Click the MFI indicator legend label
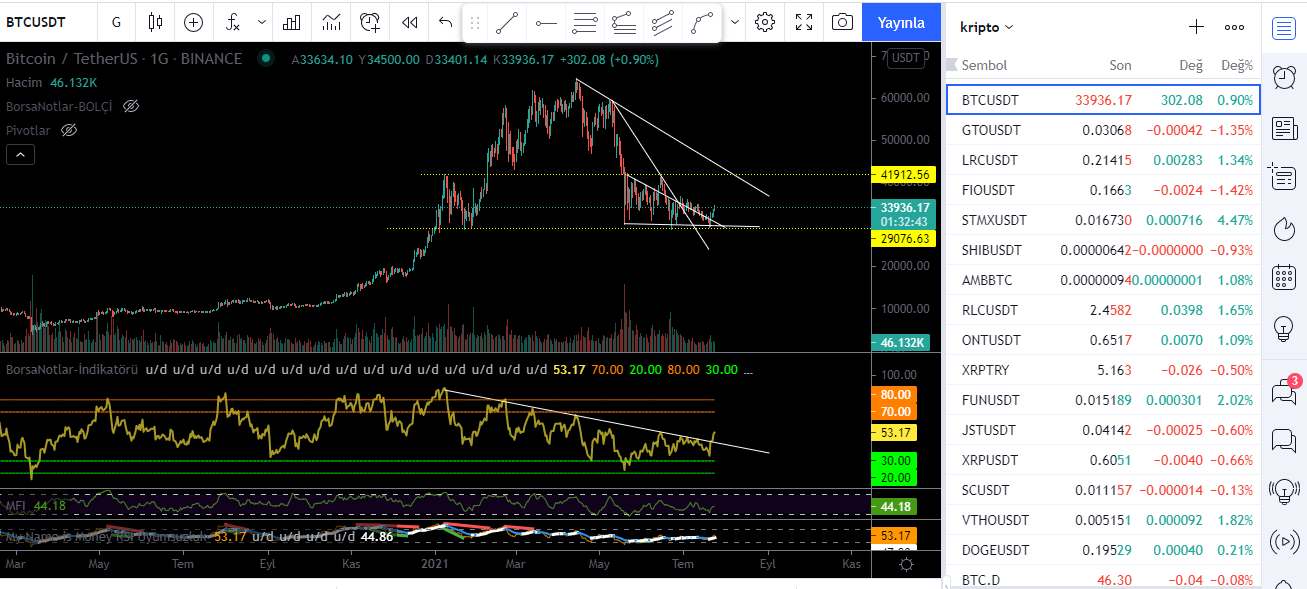This screenshot has width=1307, height=589. coord(16,506)
